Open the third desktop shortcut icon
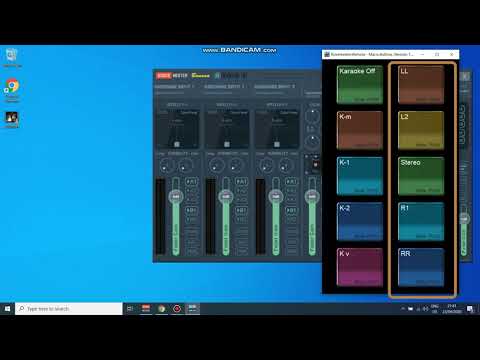 point(12,119)
